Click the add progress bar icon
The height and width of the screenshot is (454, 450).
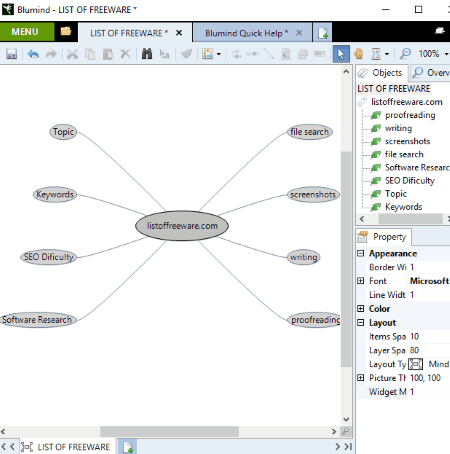(x=320, y=54)
